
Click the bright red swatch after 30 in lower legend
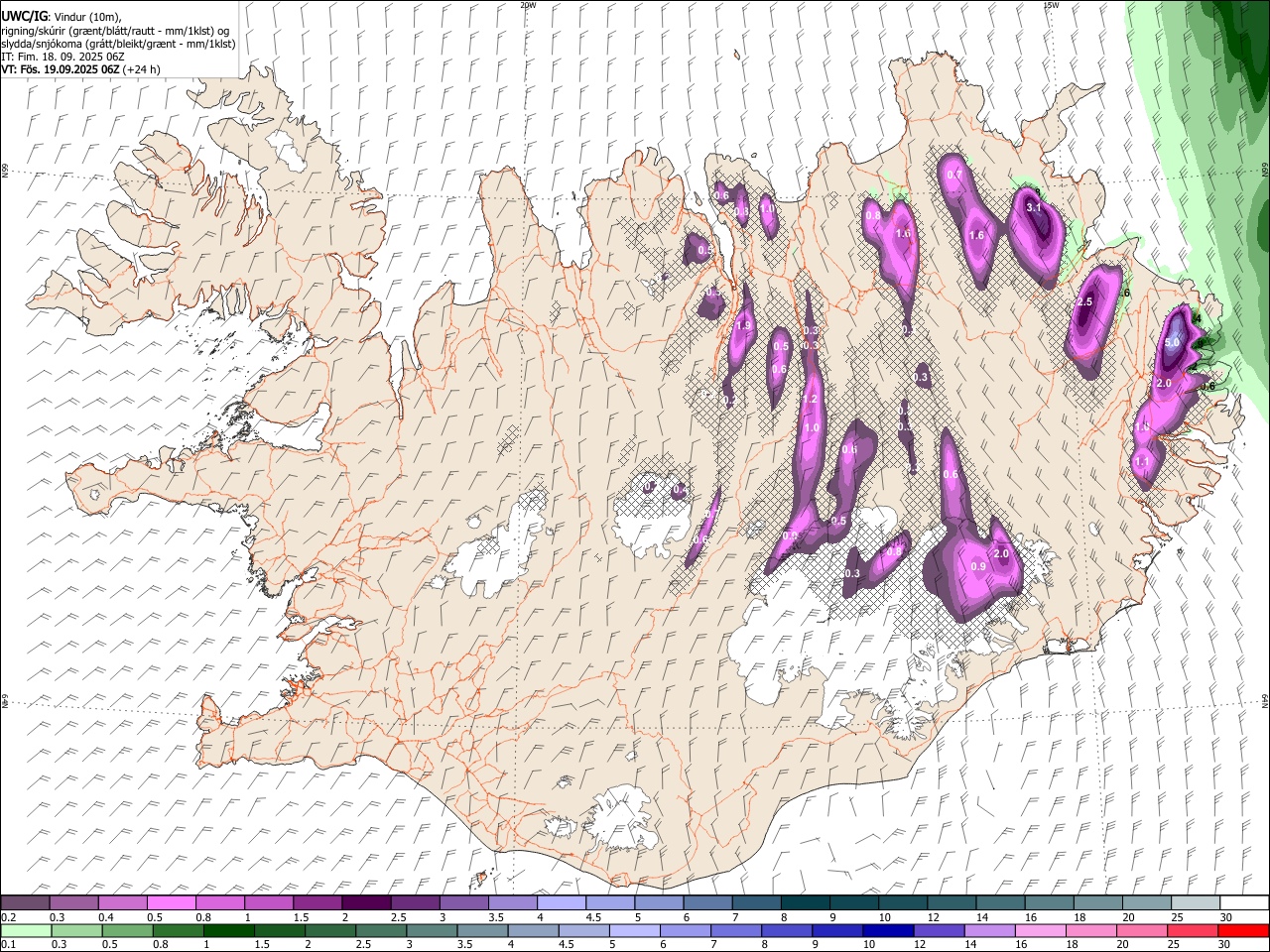[x=1242, y=930]
